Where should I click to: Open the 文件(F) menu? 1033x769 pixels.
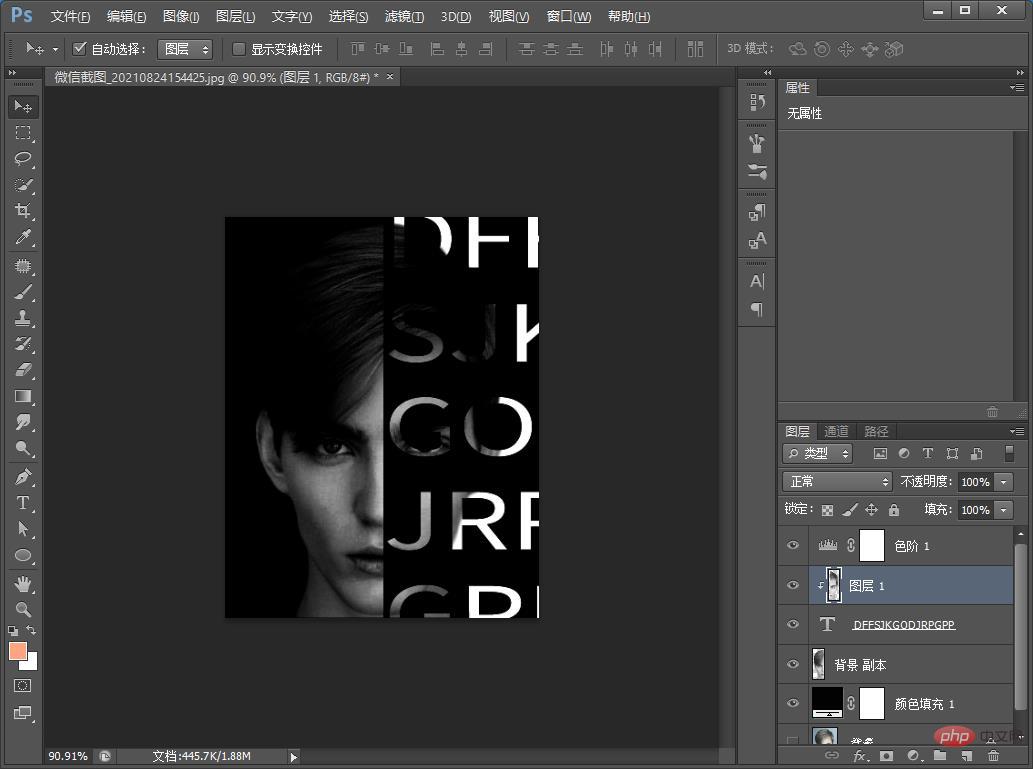pos(70,16)
